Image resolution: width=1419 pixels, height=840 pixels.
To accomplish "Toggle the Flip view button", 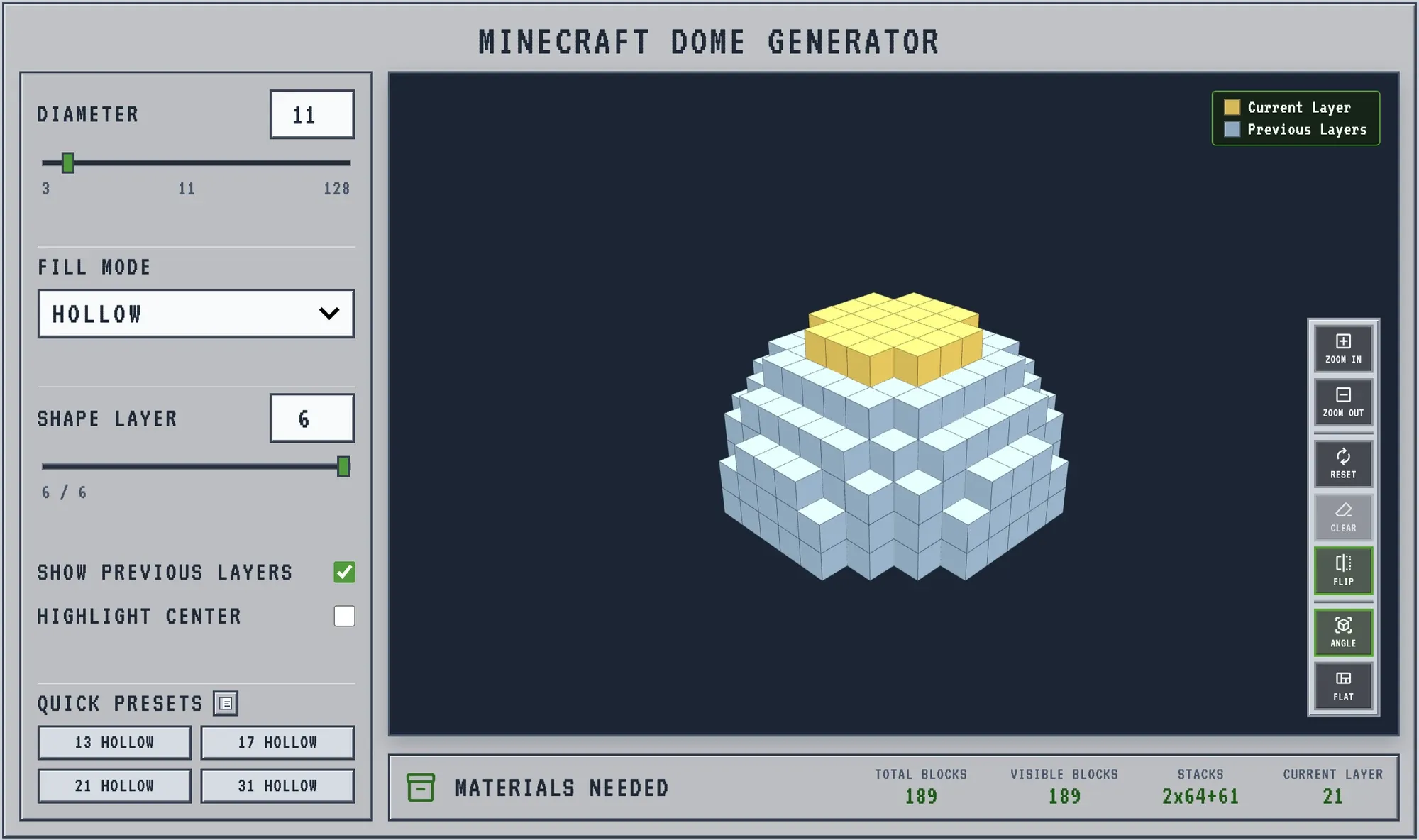I will [1343, 570].
